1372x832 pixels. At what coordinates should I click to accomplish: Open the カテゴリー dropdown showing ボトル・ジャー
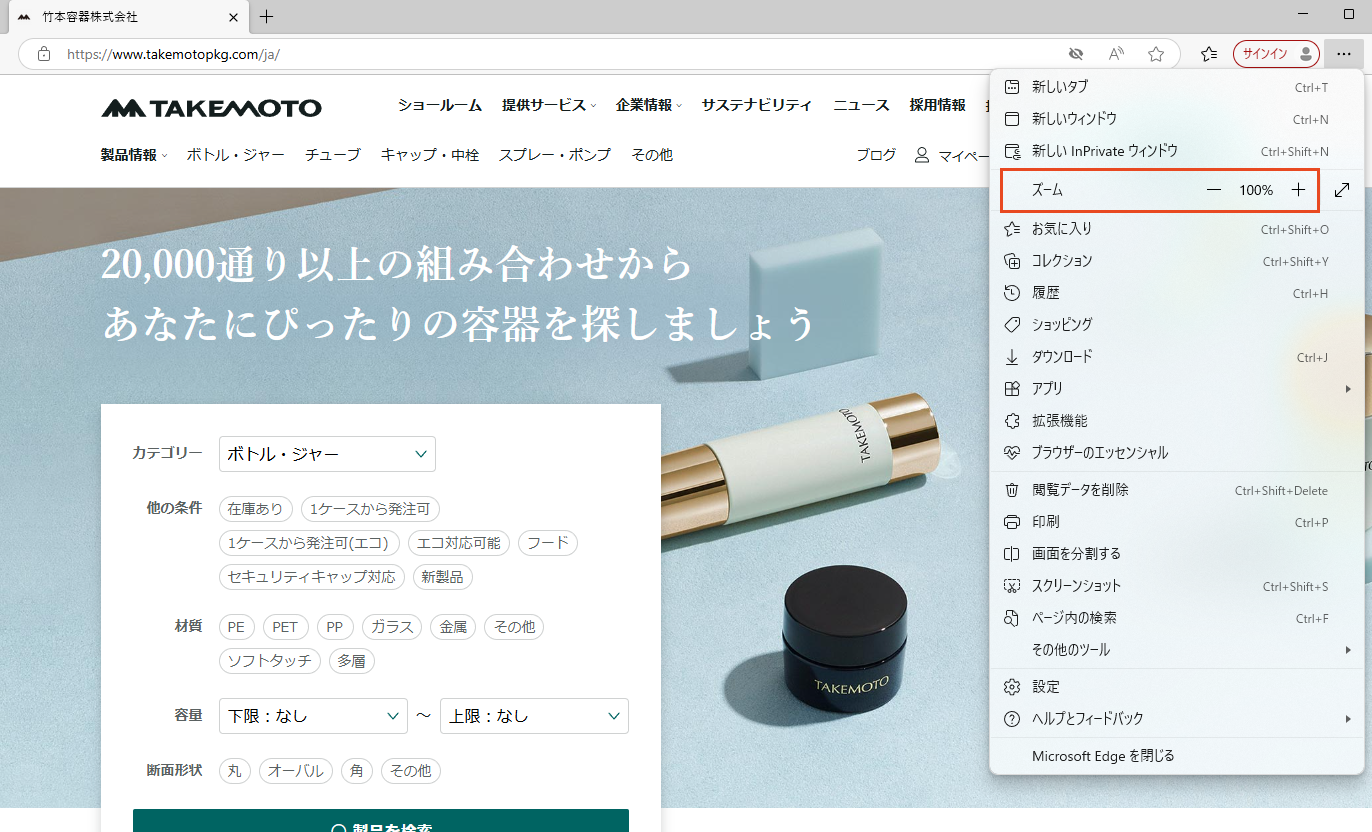click(x=327, y=454)
